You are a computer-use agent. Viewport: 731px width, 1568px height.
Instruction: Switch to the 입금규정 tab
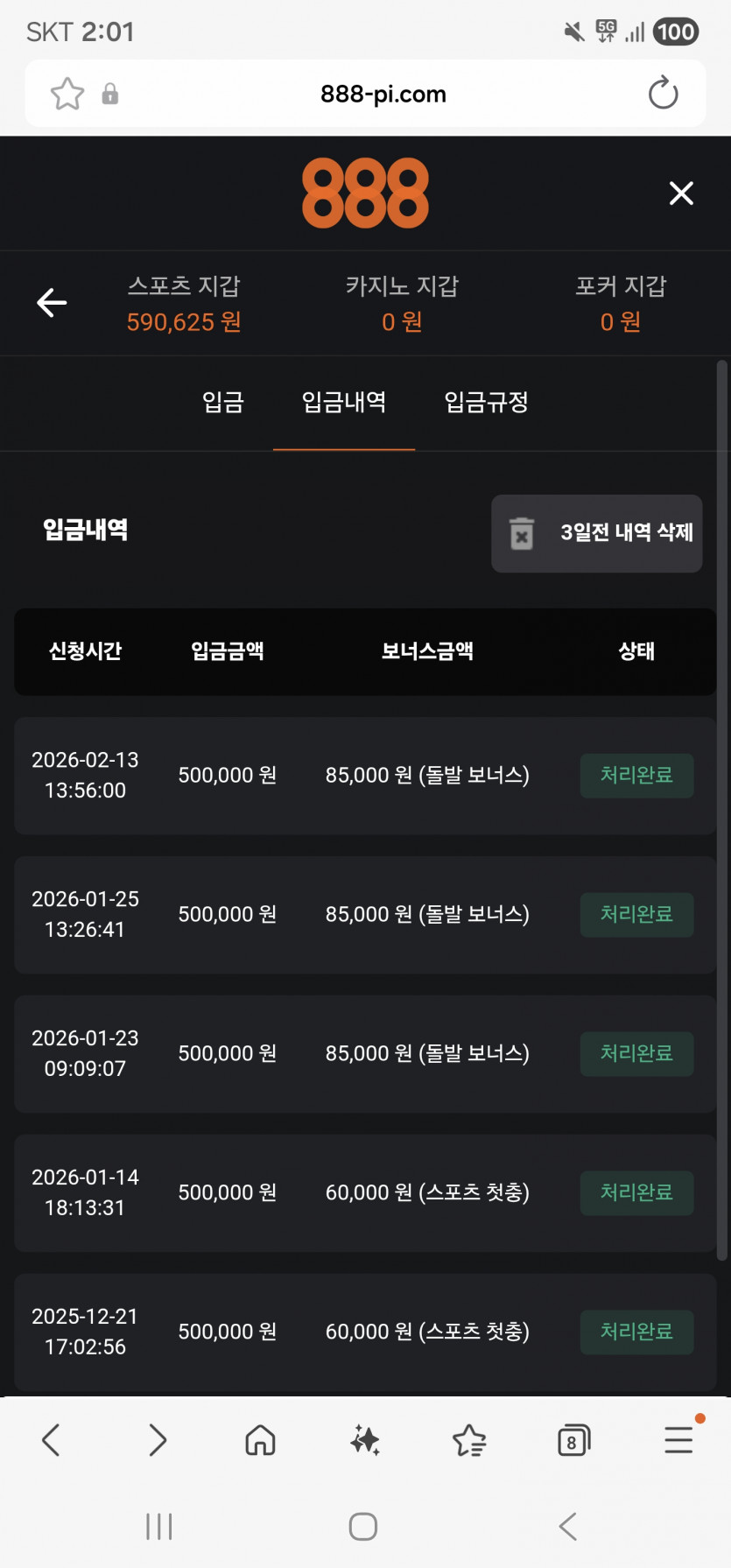click(487, 402)
